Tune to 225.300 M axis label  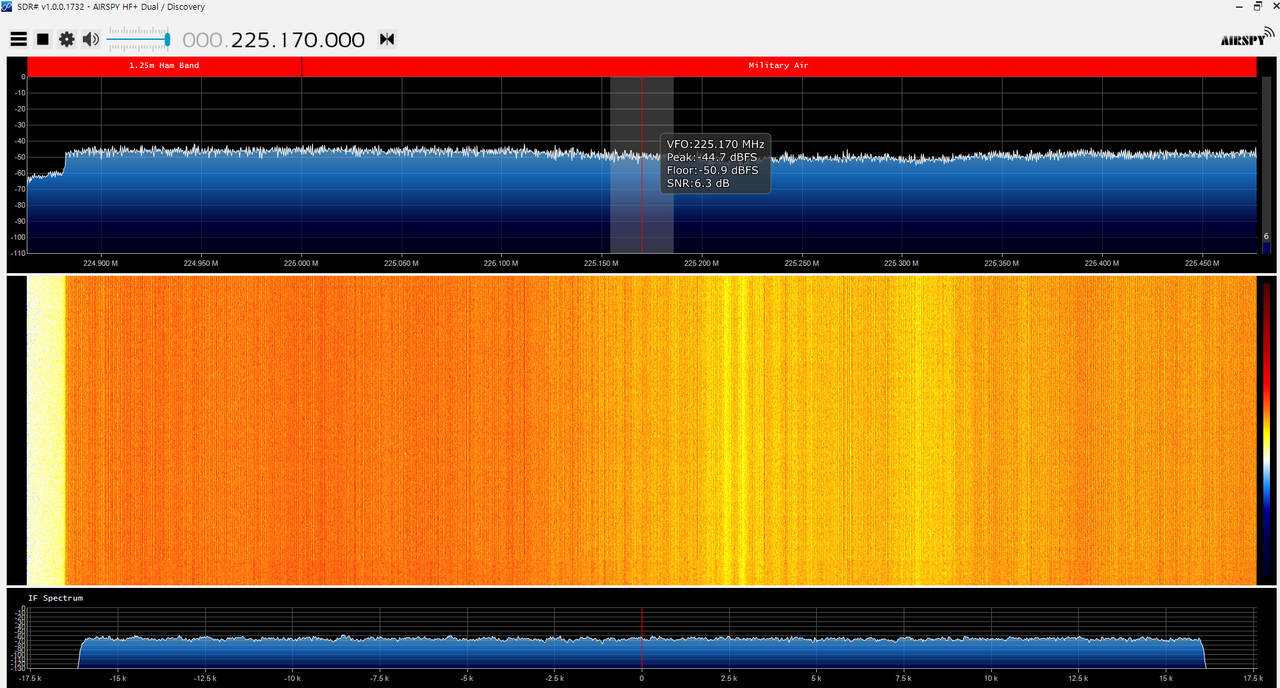[x=901, y=264]
